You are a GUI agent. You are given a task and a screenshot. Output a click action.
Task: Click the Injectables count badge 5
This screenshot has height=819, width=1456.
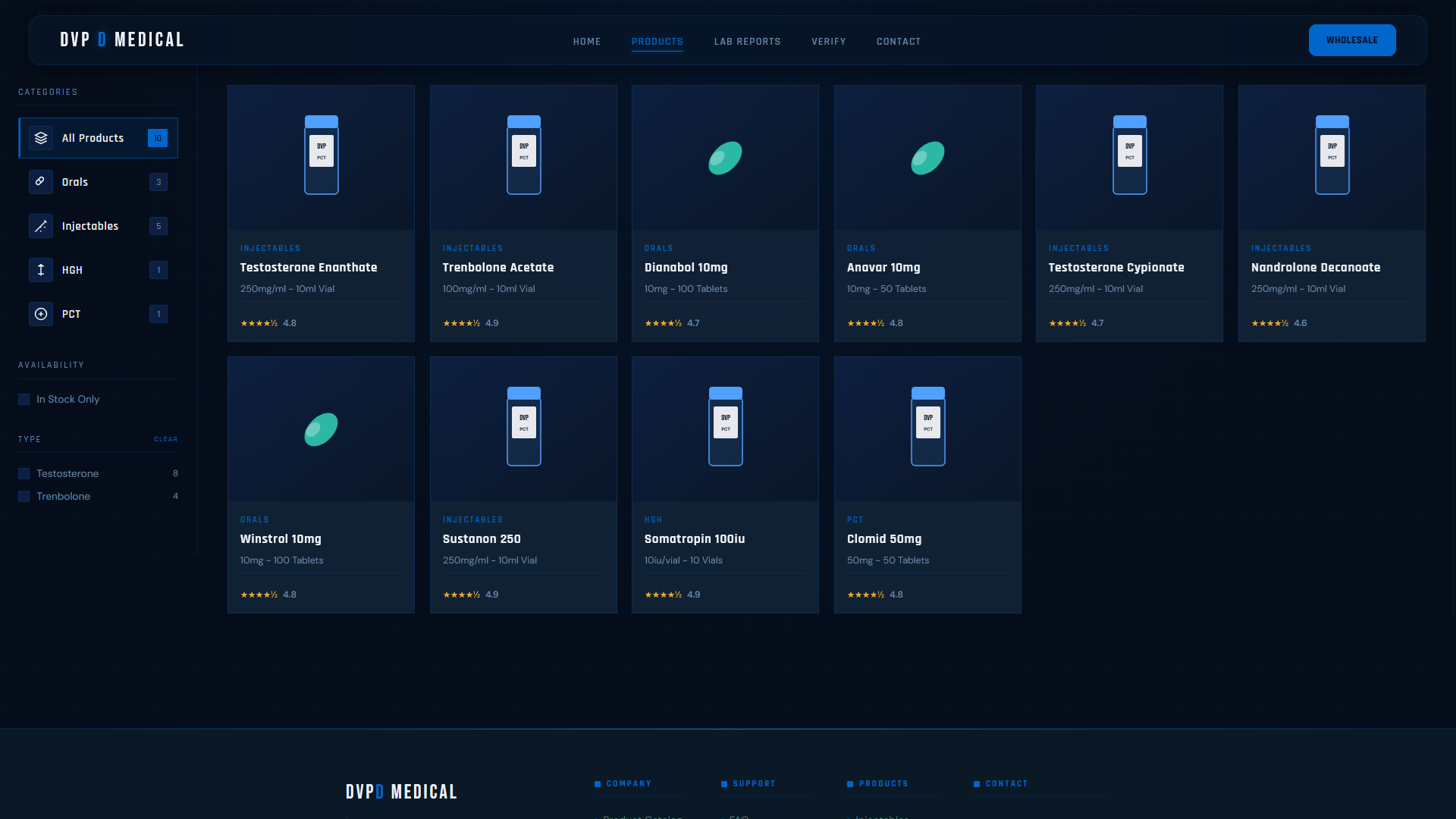[158, 226]
